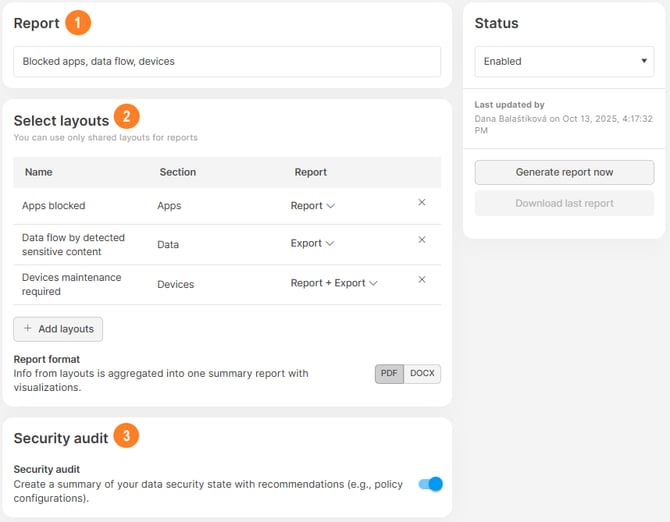Click the Add layouts button
Viewport: 670px width, 522px height.
(58, 329)
